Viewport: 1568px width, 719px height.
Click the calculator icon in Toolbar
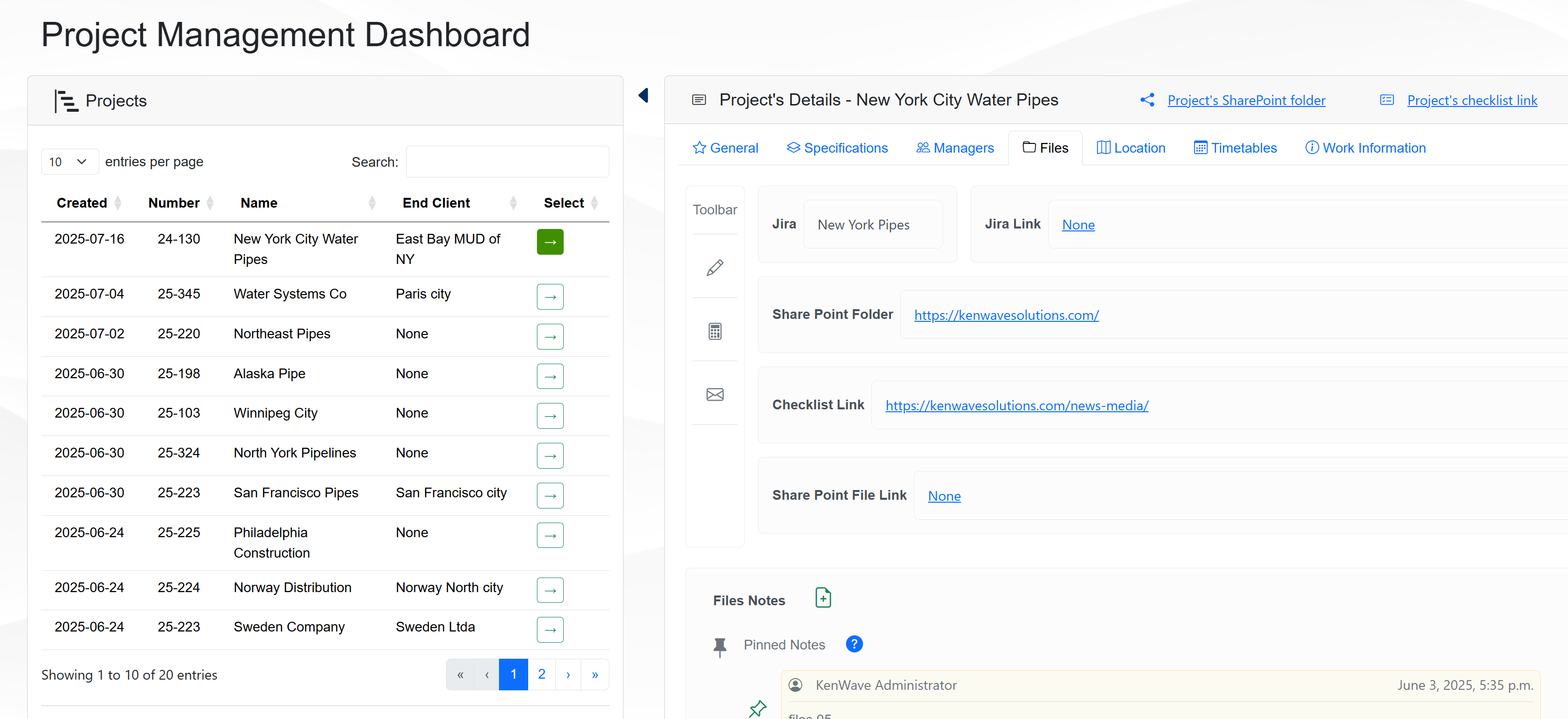(714, 331)
